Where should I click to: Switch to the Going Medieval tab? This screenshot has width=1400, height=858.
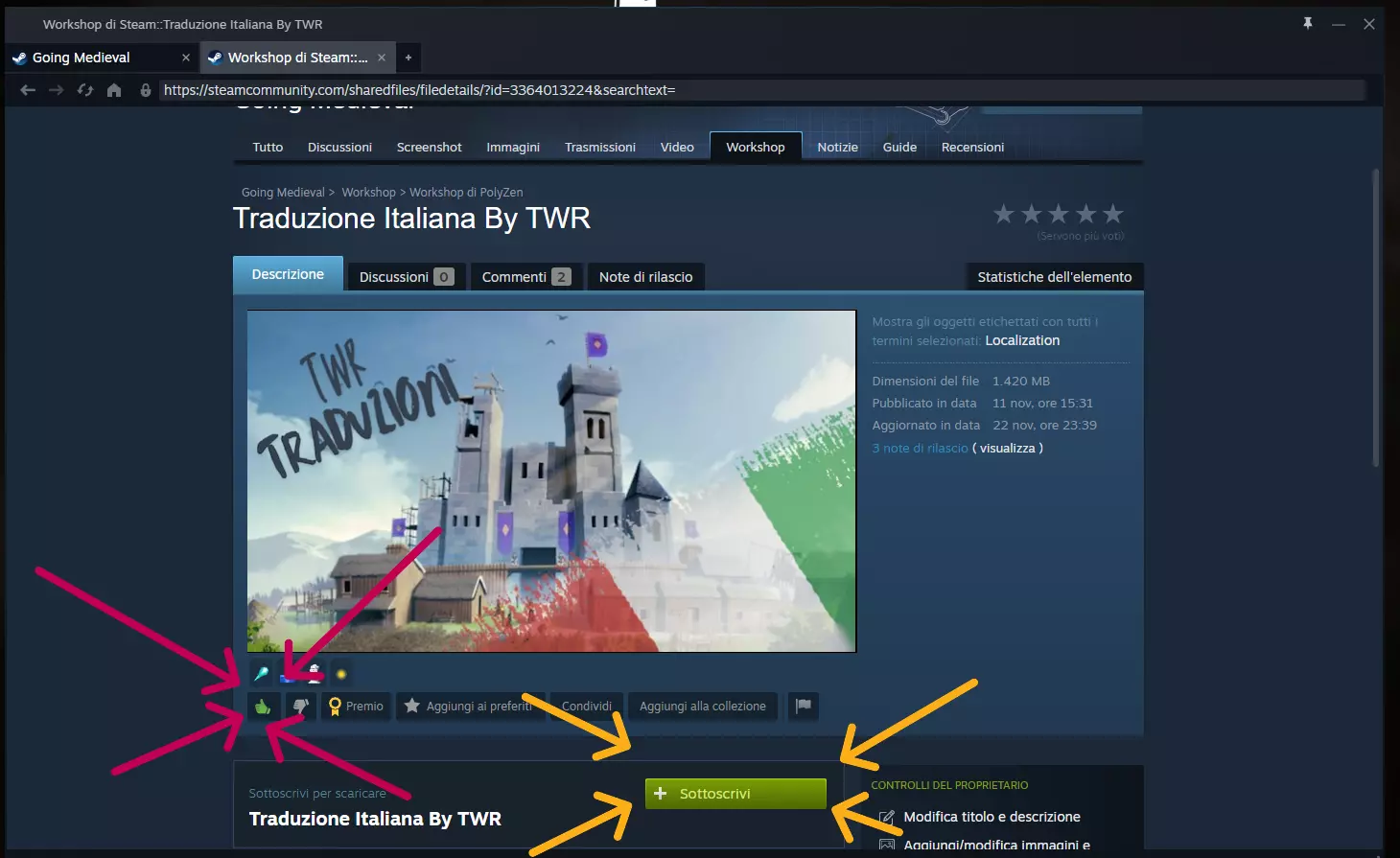(x=101, y=58)
